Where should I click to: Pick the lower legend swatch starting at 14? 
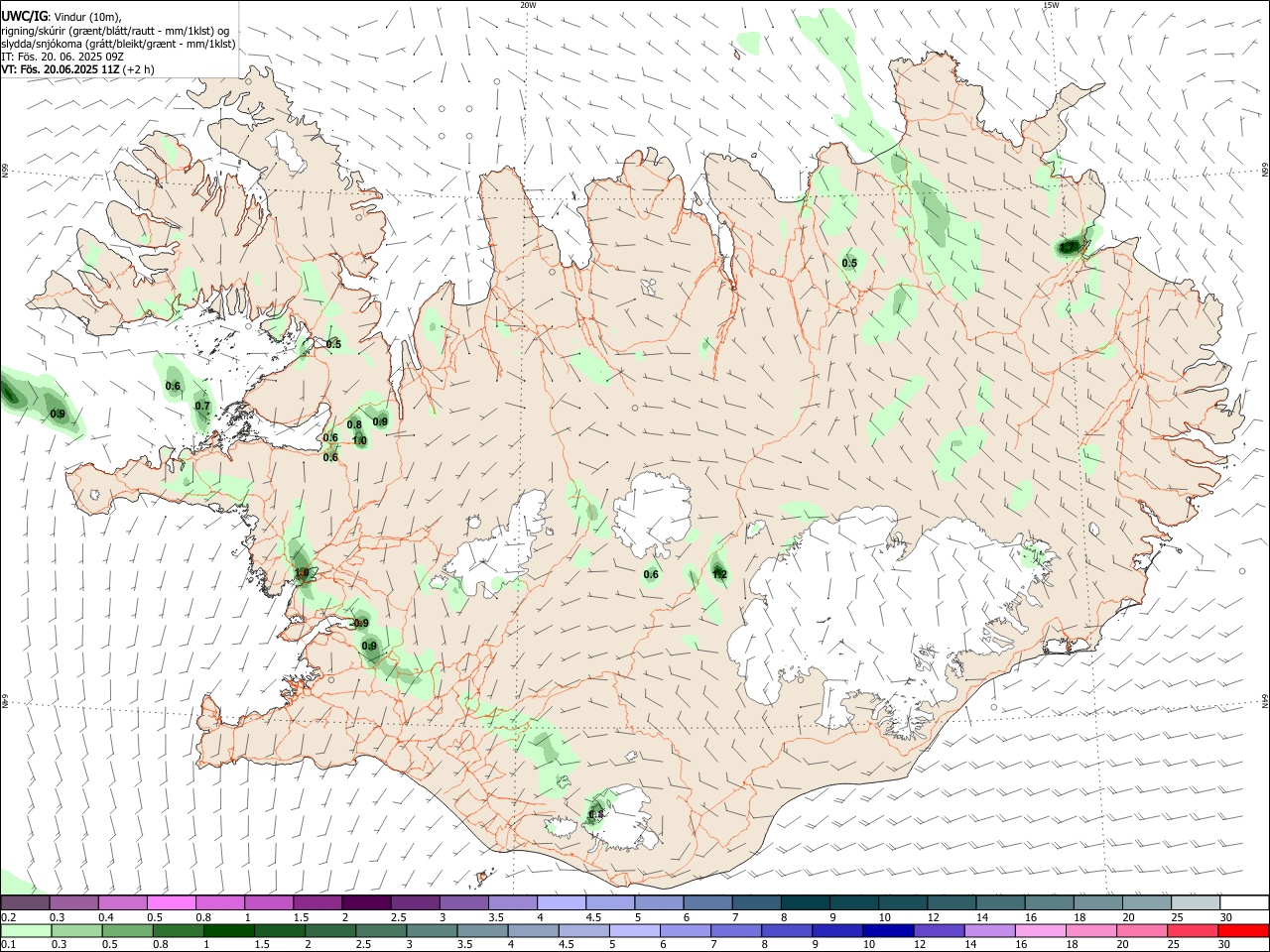[988, 931]
